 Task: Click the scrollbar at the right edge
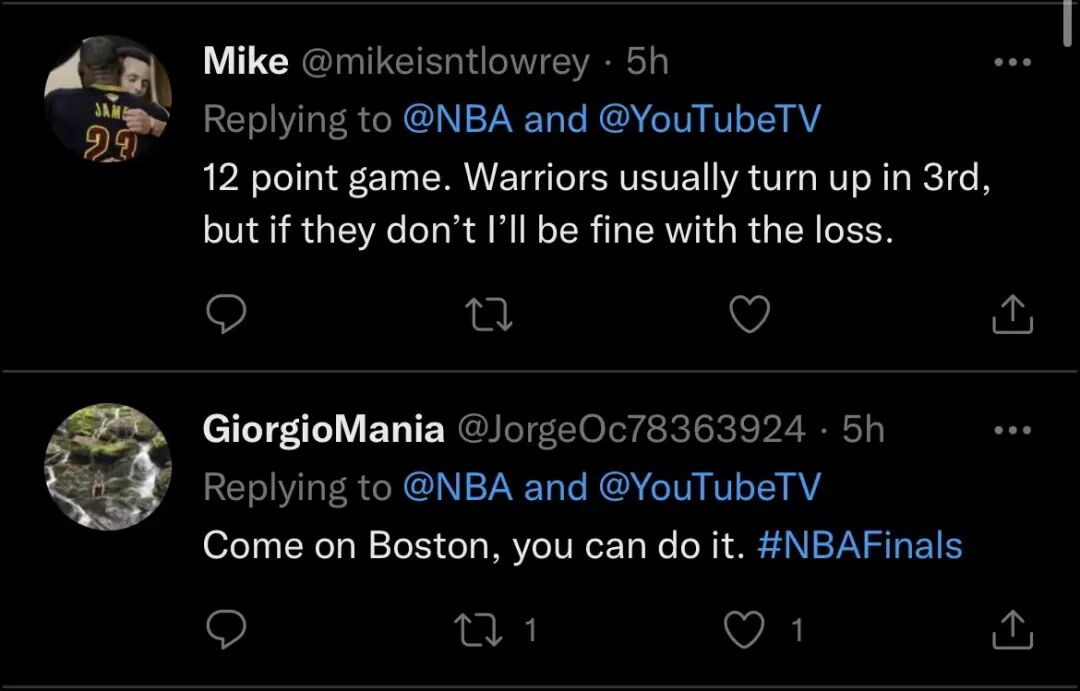[1067, 25]
